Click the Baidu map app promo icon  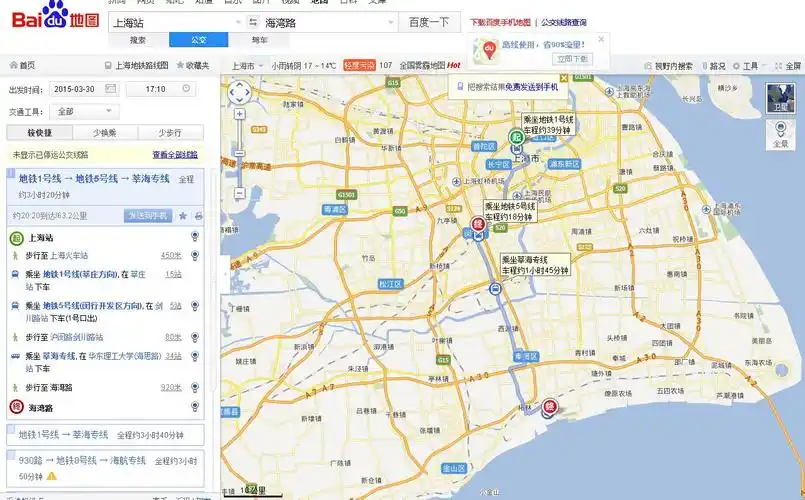pos(486,50)
